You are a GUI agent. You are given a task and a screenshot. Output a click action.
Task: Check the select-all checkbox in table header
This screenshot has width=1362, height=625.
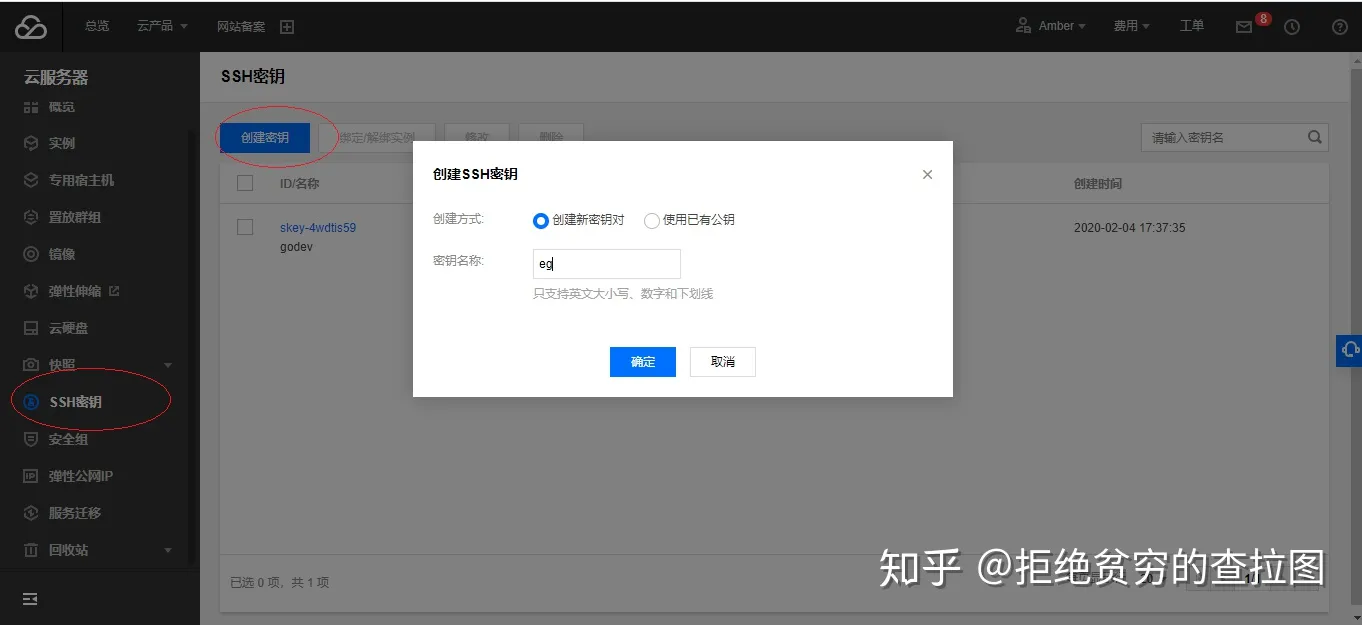244,183
